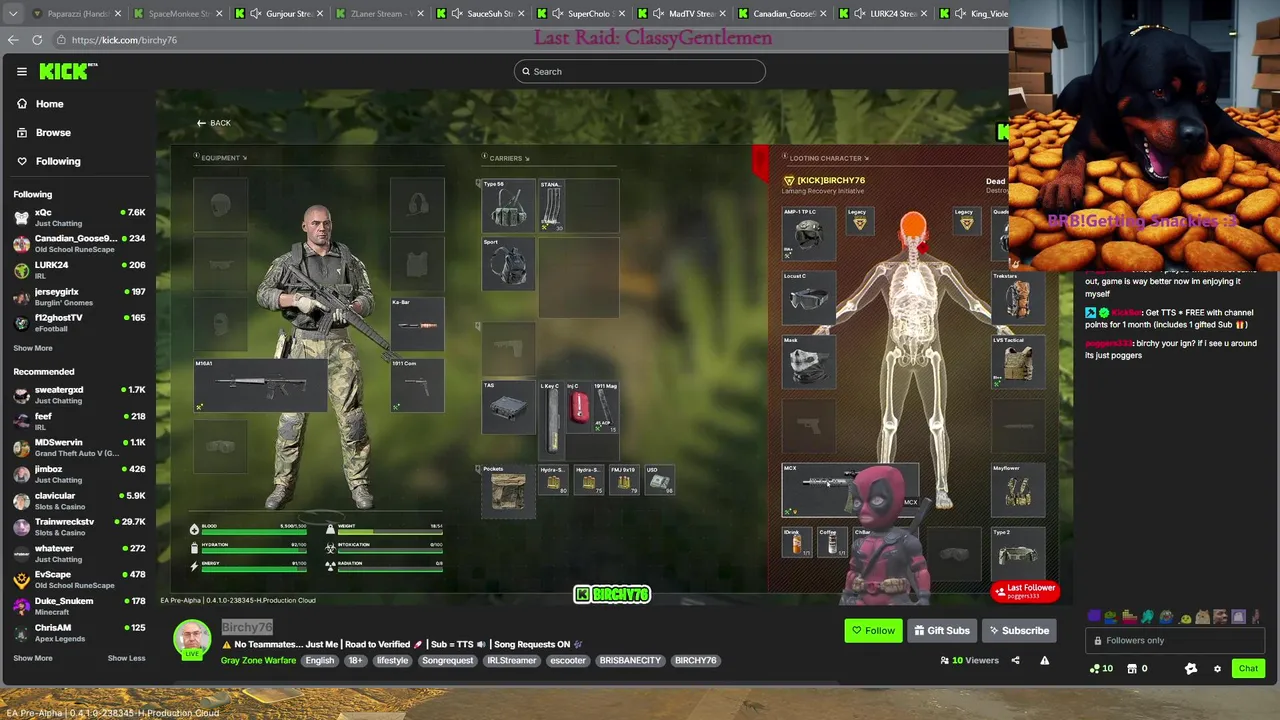Select the Ka-Bar knife slot
Image resolution: width=1280 pixels, height=720 pixels.
point(417,324)
